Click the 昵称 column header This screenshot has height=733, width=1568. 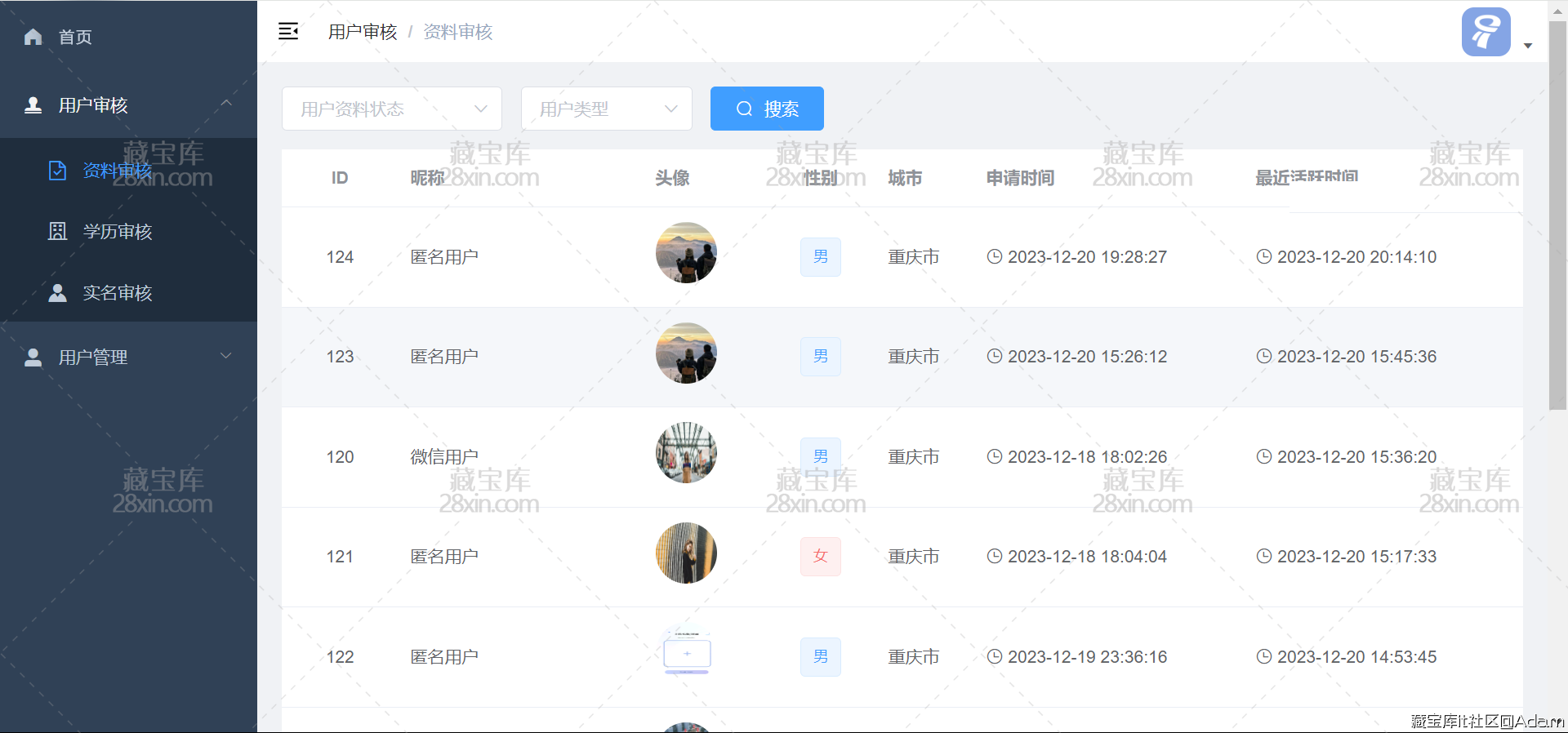[427, 178]
